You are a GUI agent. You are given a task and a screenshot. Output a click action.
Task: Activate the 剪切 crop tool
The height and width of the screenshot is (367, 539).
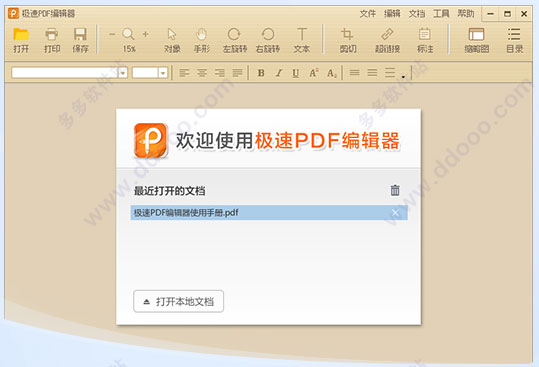(348, 40)
